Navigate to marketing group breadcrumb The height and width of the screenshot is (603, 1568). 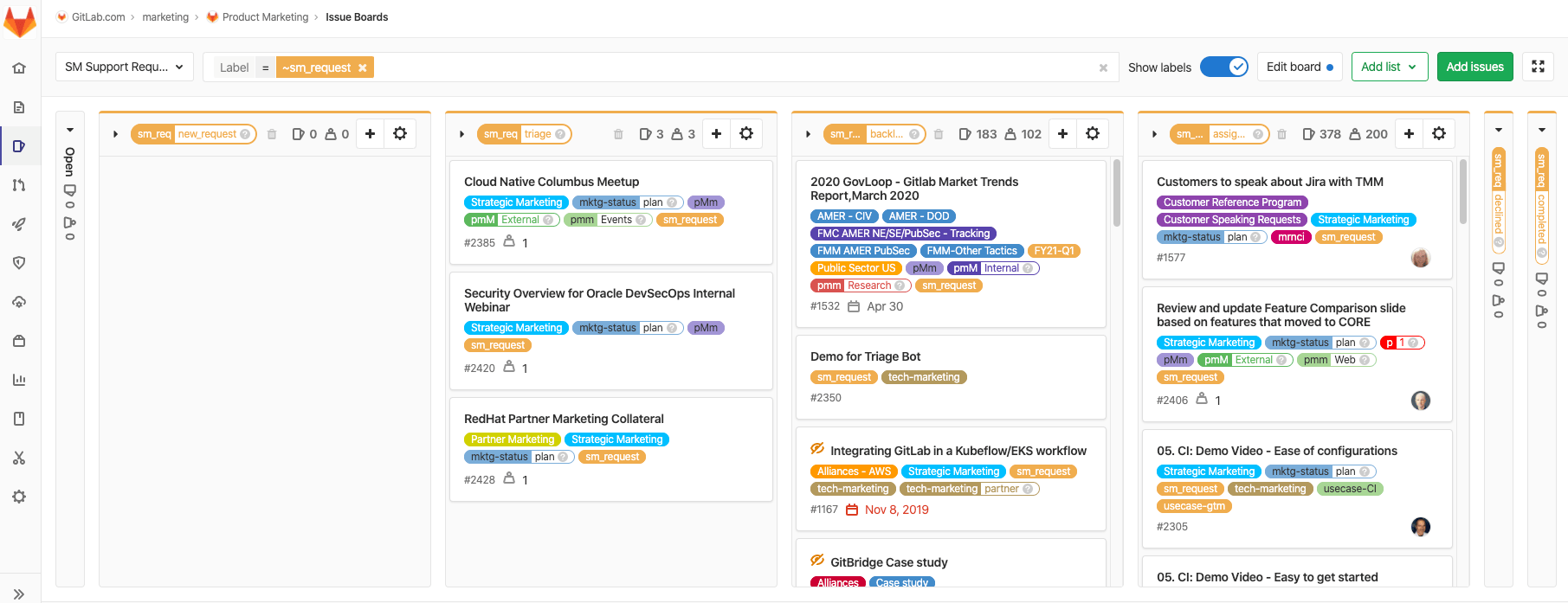[x=165, y=17]
